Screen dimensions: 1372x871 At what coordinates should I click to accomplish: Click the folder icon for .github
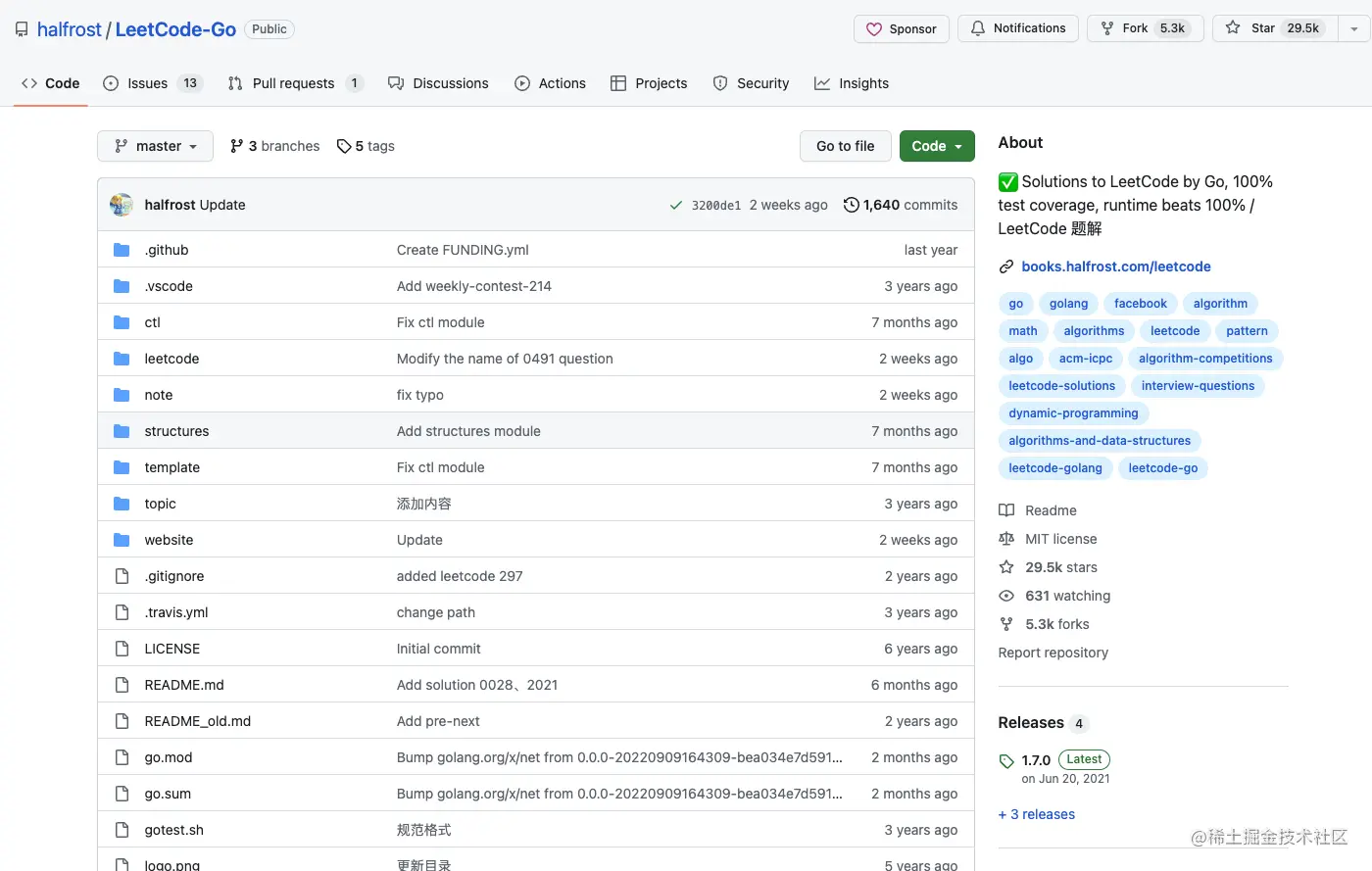point(122,250)
